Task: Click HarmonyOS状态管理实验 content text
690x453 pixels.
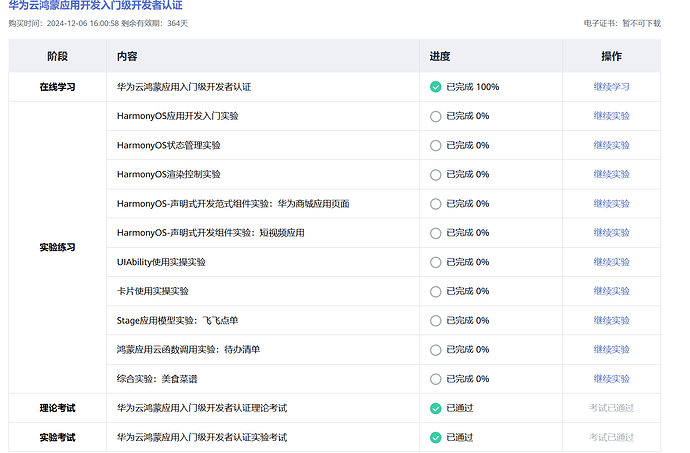Action: (x=169, y=145)
